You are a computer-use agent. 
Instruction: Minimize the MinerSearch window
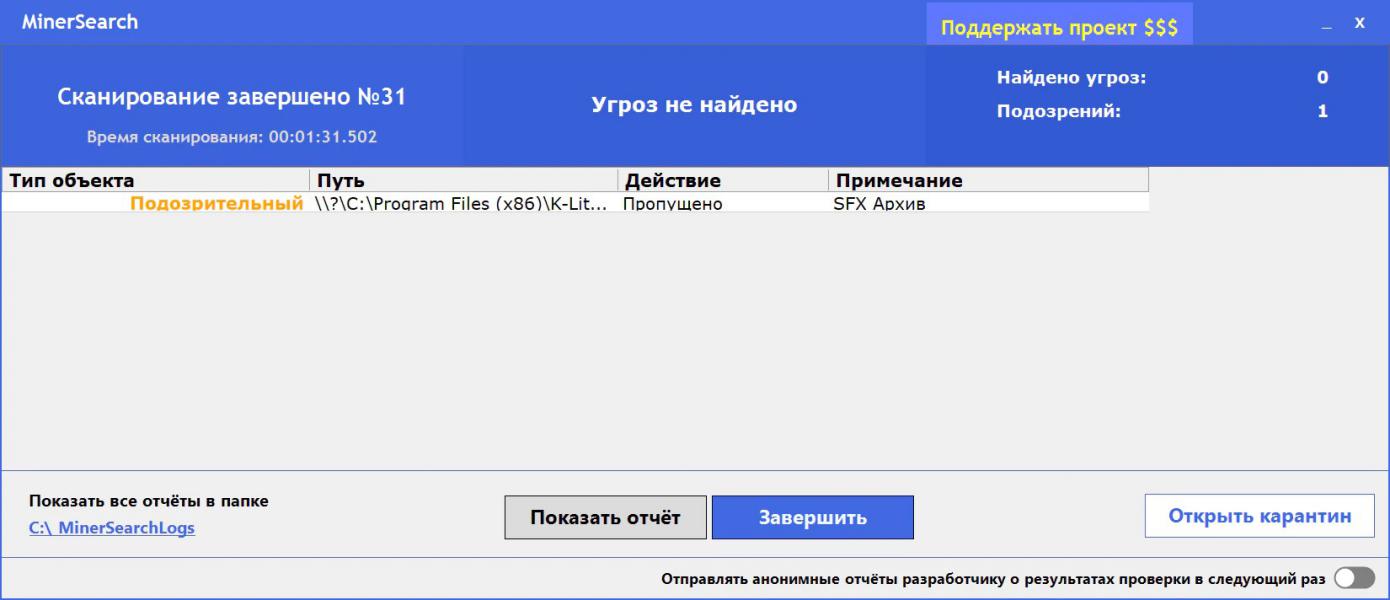[1327, 24]
